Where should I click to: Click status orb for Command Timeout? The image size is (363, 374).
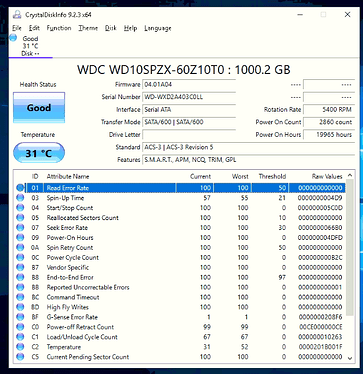20,297
